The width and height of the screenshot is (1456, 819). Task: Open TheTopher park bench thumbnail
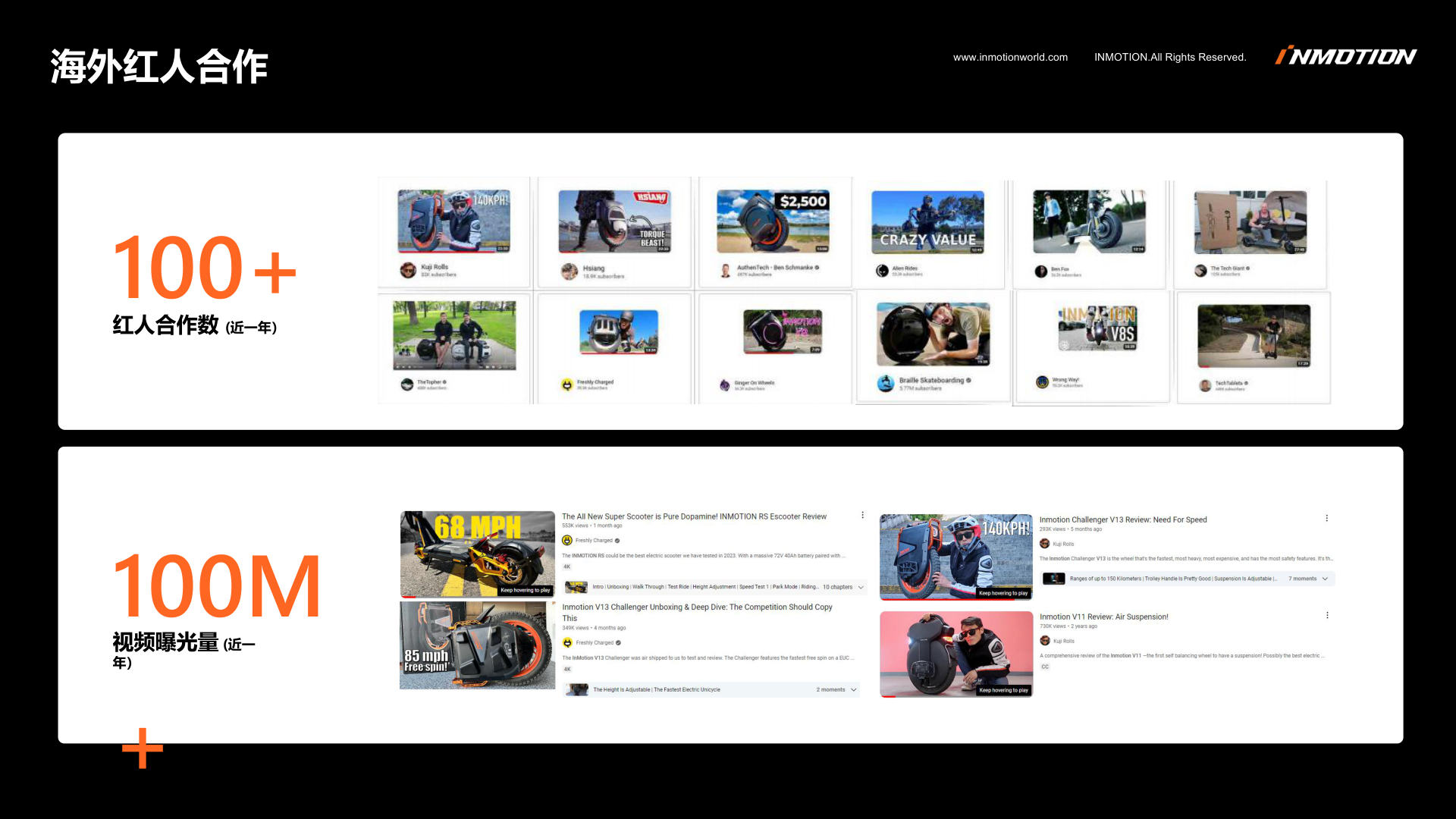454,335
